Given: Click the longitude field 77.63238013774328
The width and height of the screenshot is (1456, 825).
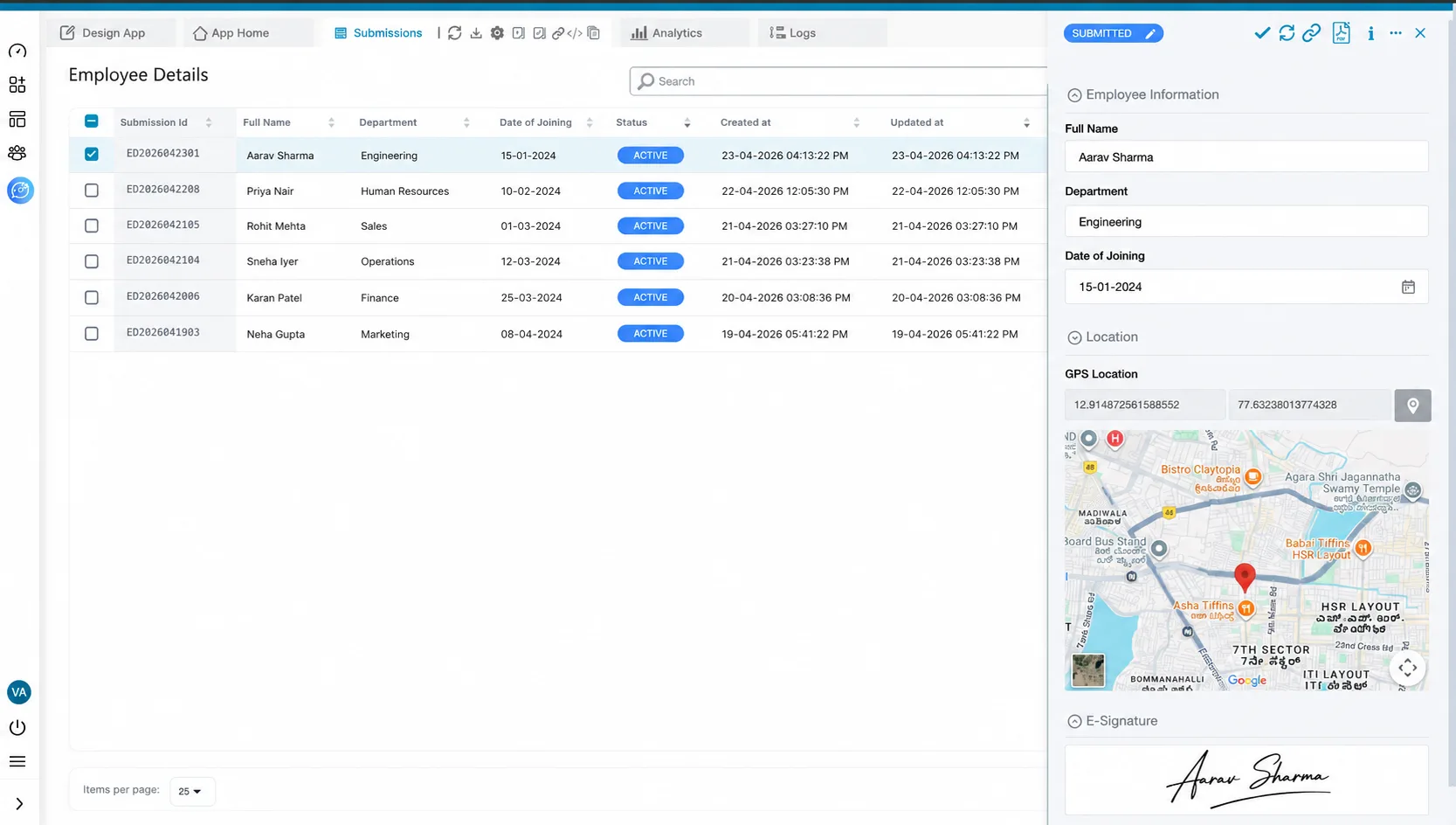Looking at the screenshot, I should point(1309,406).
